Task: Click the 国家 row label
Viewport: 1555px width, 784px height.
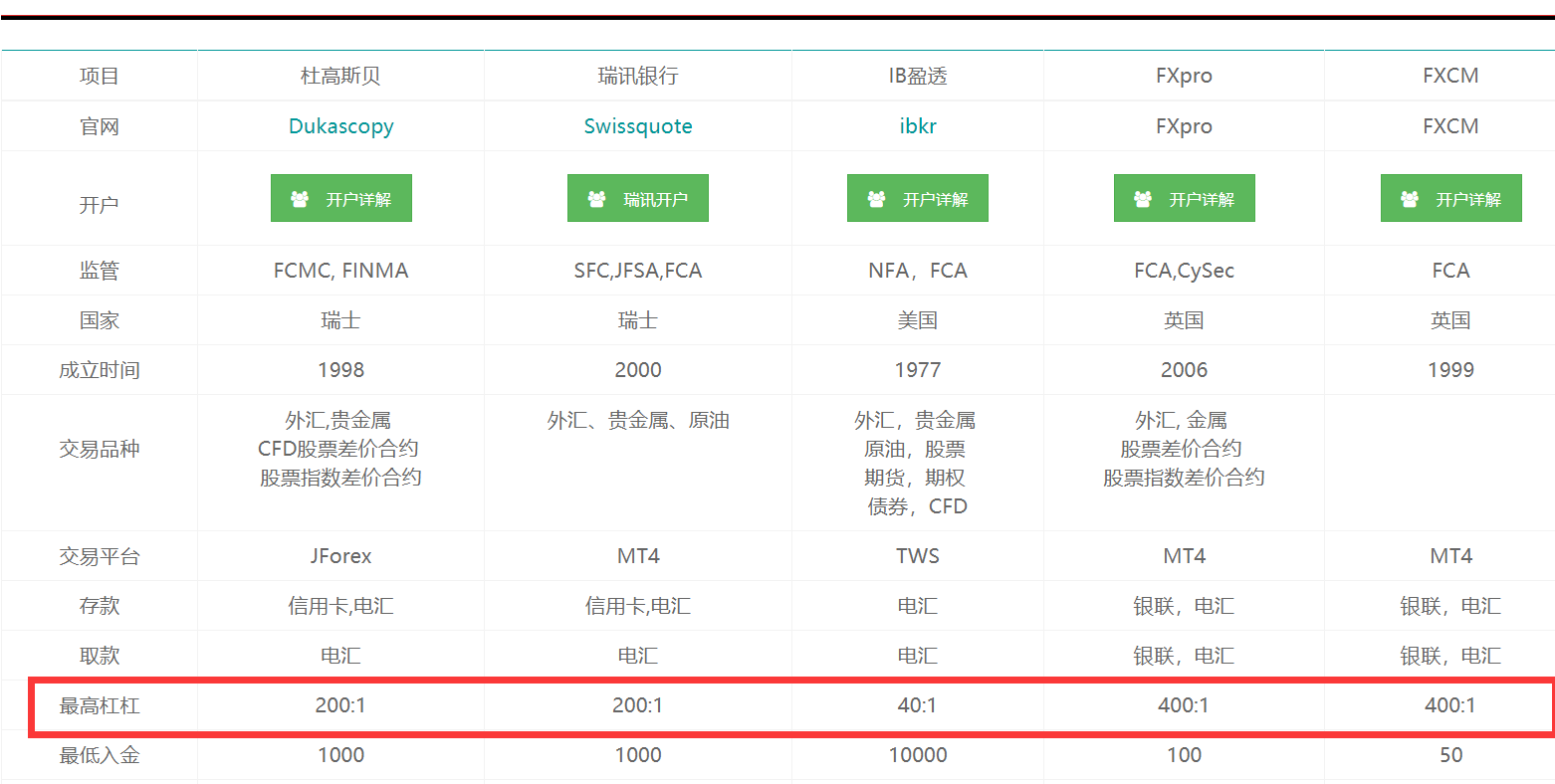Action: (100, 320)
